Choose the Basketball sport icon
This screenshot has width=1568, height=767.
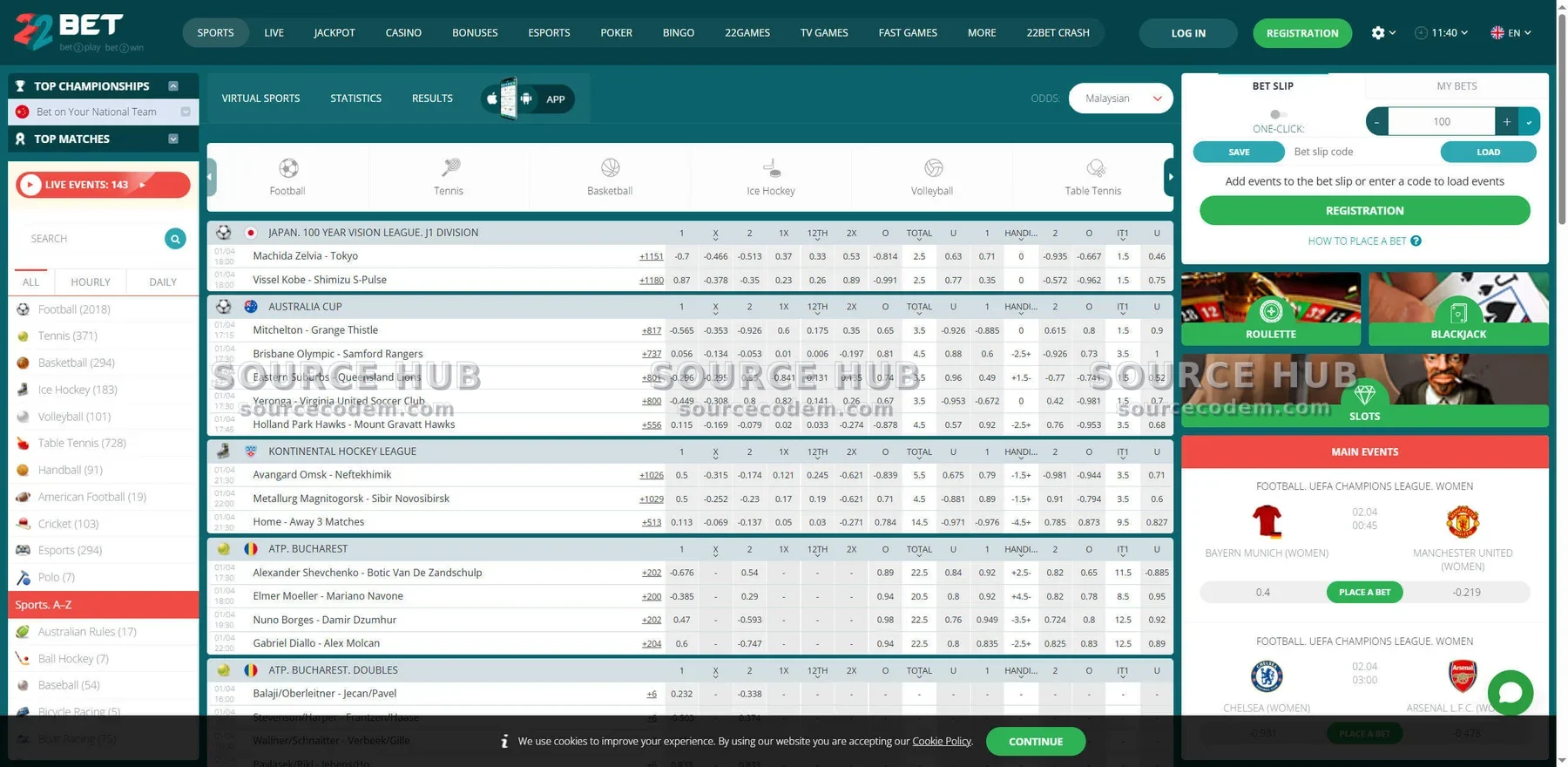coord(610,168)
